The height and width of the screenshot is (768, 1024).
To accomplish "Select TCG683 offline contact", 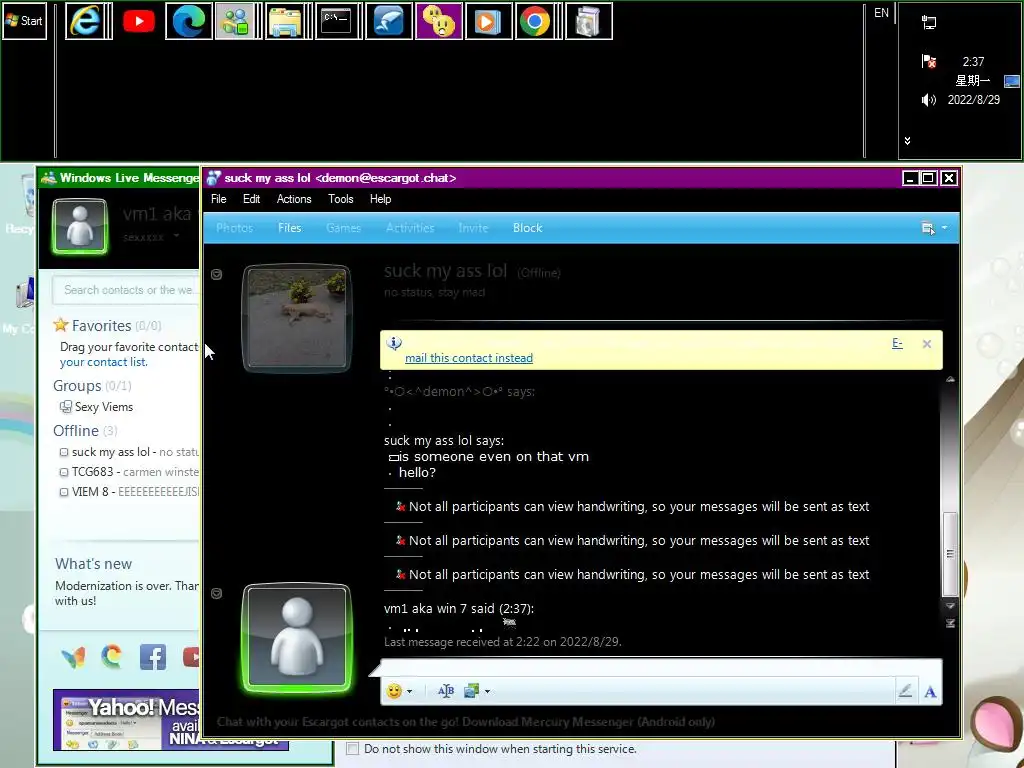I will click(129, 472).
